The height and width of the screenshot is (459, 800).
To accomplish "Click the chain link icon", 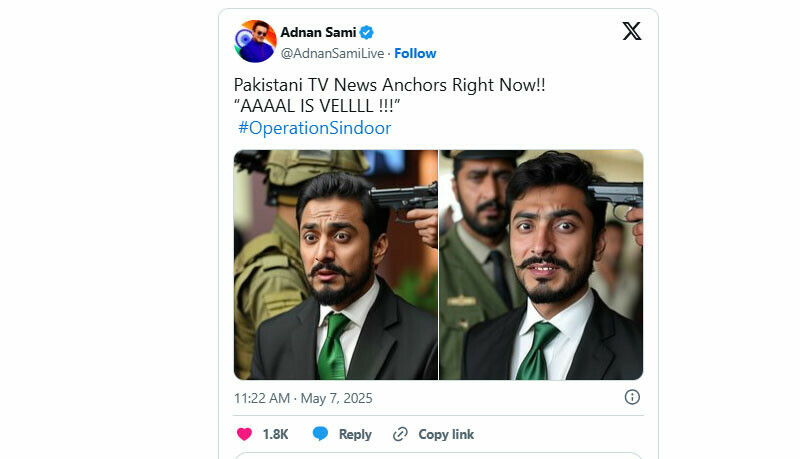I will pos(401,434).
